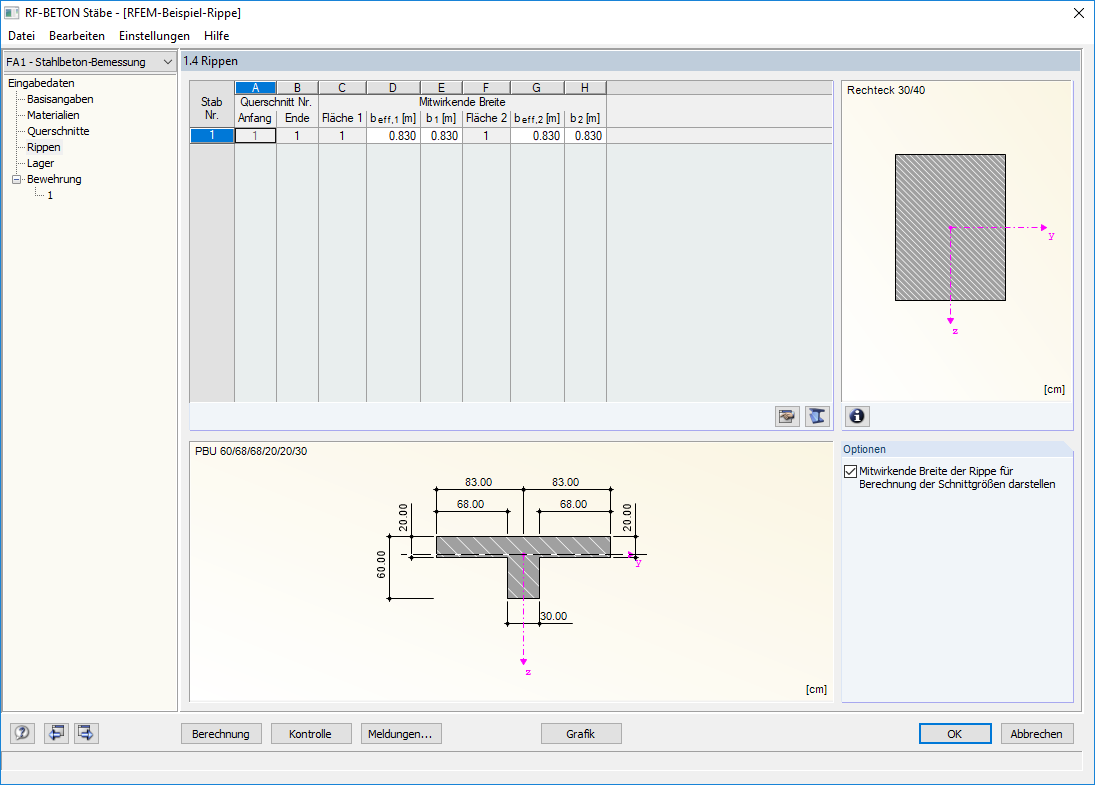Open cross-section details via I-beam icon
1095x785 pixels.
[x=817, y=416]
